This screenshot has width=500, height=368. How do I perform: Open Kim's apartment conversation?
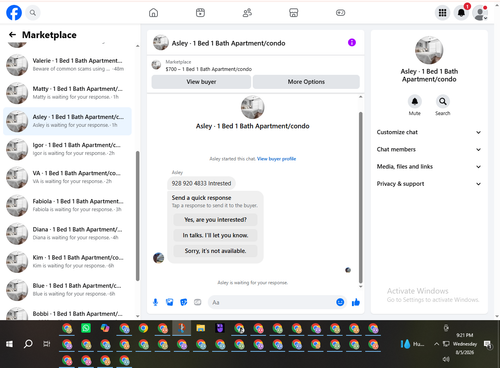tap(67, 261)
